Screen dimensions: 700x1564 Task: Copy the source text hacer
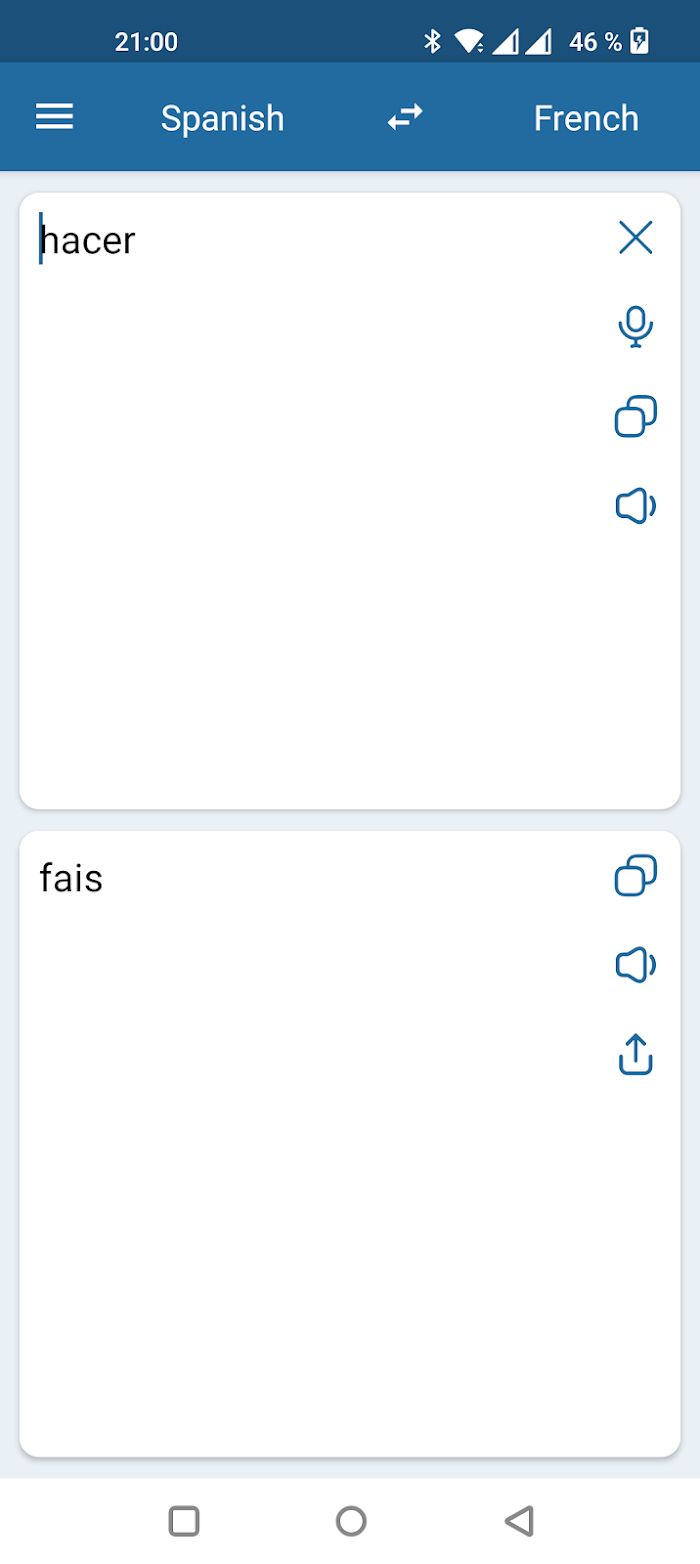click(x=636, y=417)
